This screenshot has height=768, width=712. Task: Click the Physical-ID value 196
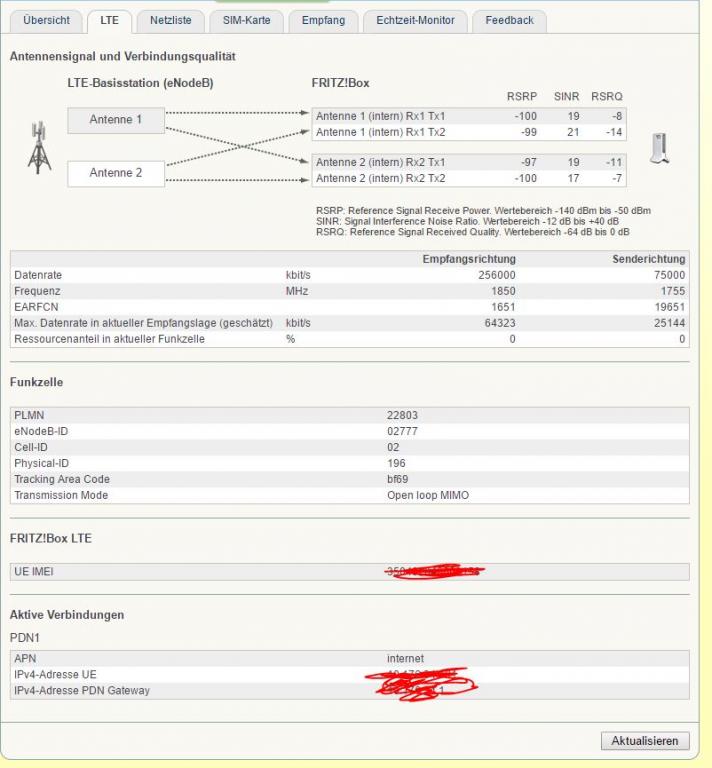click(x=396, y=463)
